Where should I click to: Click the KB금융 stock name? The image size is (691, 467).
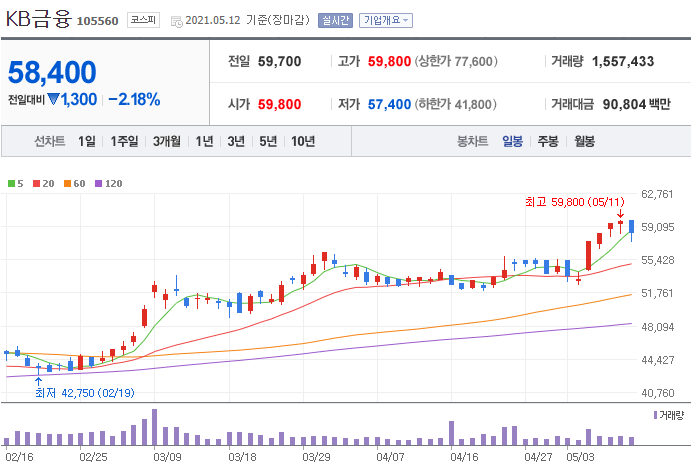[x=38, y=19]
